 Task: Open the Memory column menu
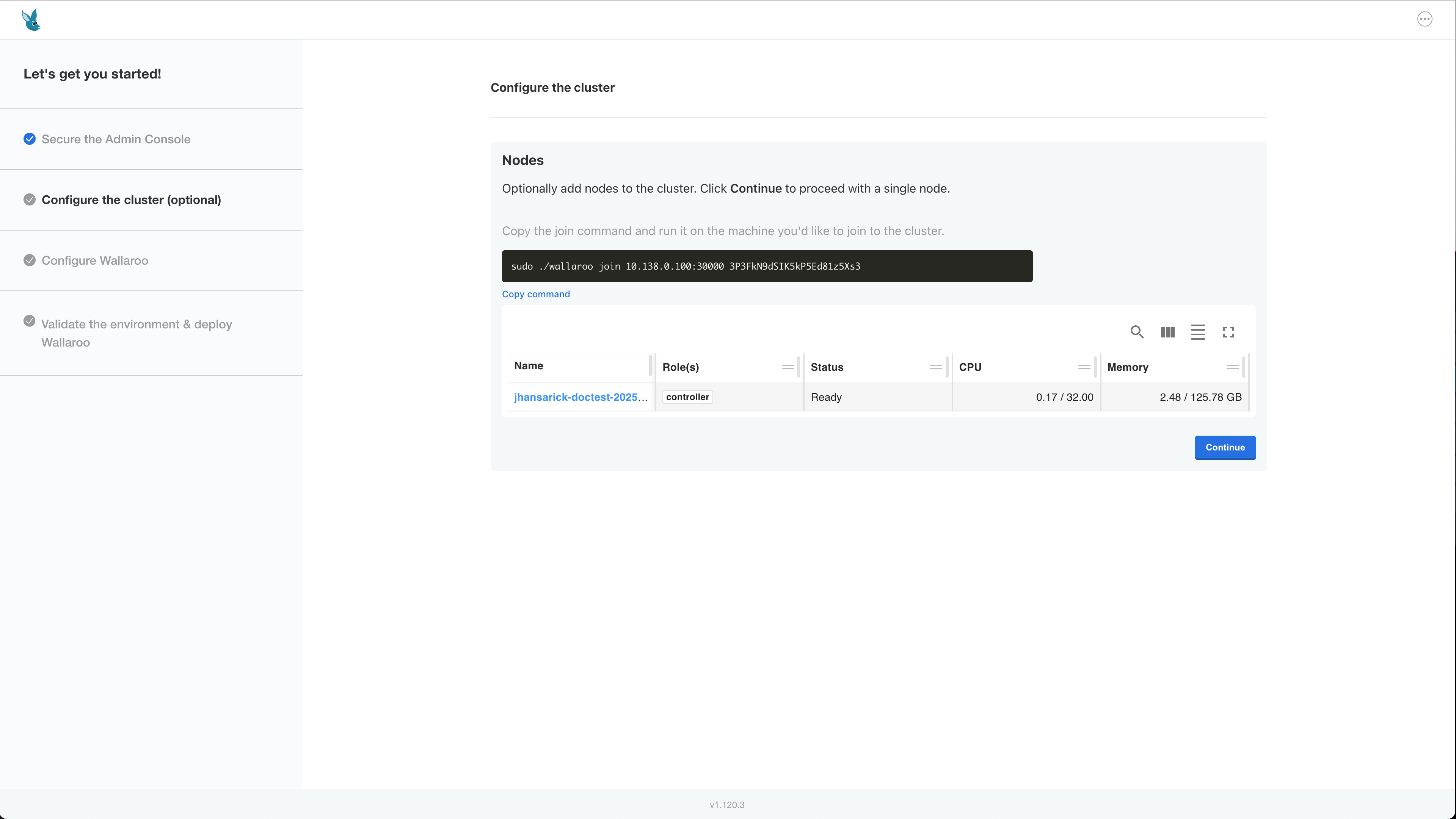click(1232, 367)
